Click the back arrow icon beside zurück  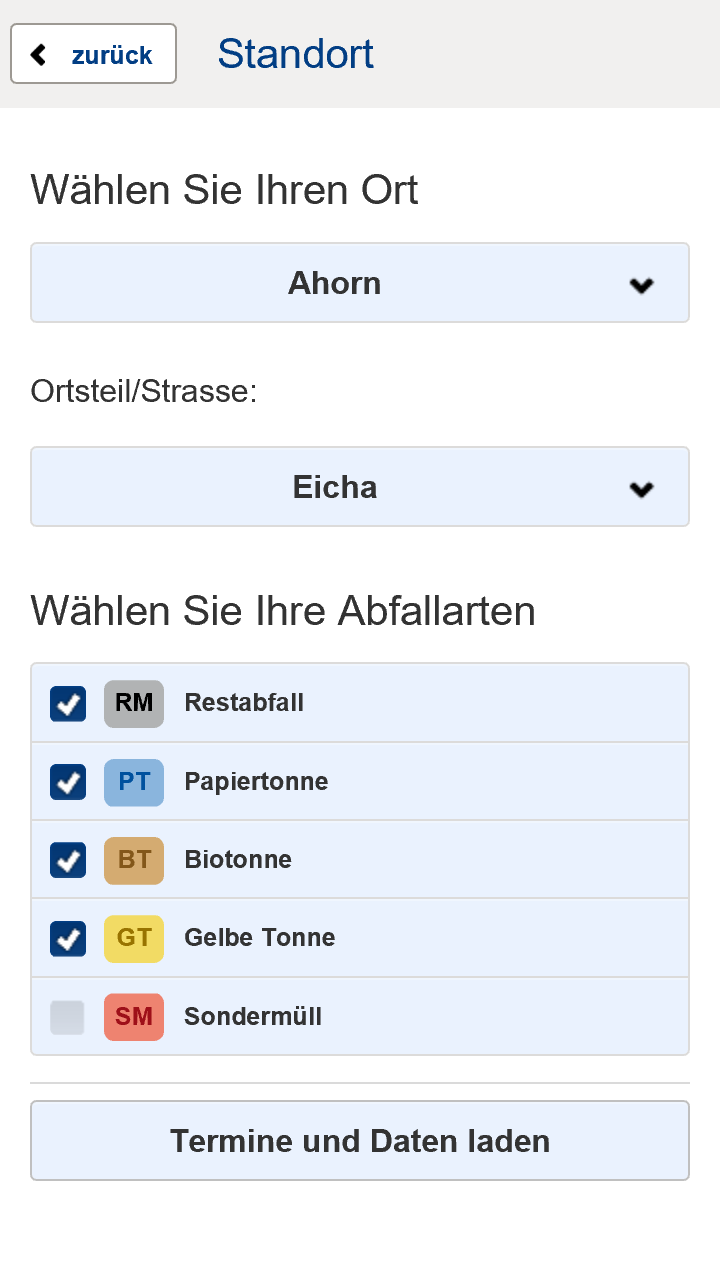tap(39, 54)
